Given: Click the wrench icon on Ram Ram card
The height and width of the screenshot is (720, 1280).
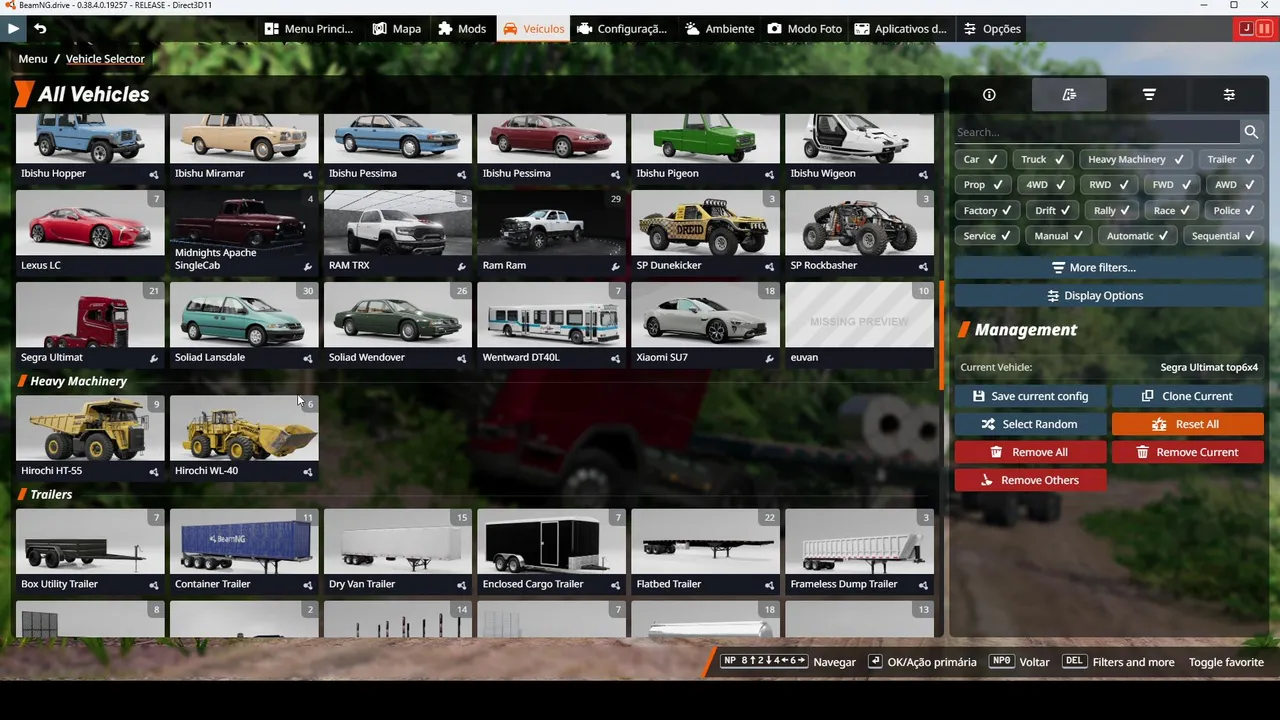Looking at the screenshot, I should [616, 266].
